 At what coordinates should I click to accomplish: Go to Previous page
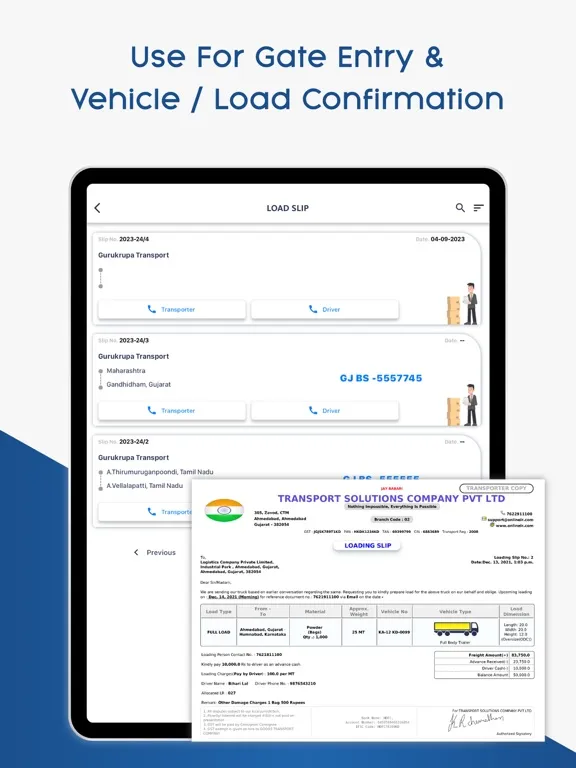click(x=155, y=552)
